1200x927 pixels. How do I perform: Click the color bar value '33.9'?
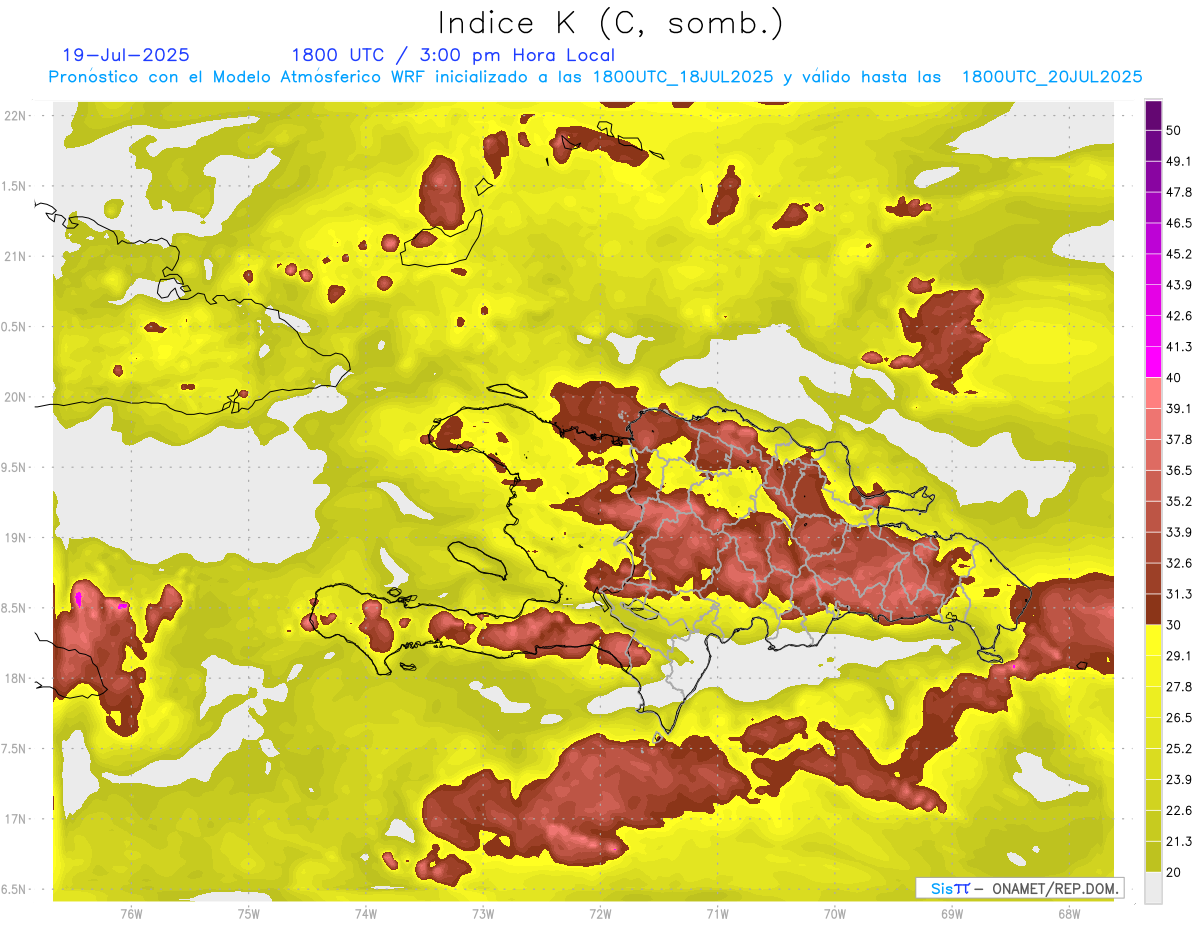(x=1178, y=531)
